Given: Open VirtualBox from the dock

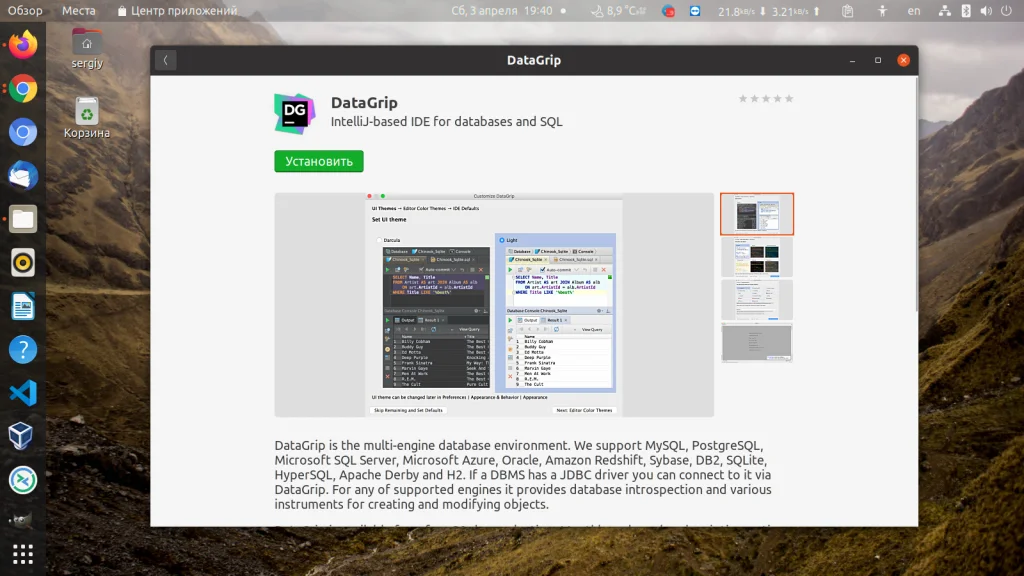Looking at the screenshot, I should [22, 434].
